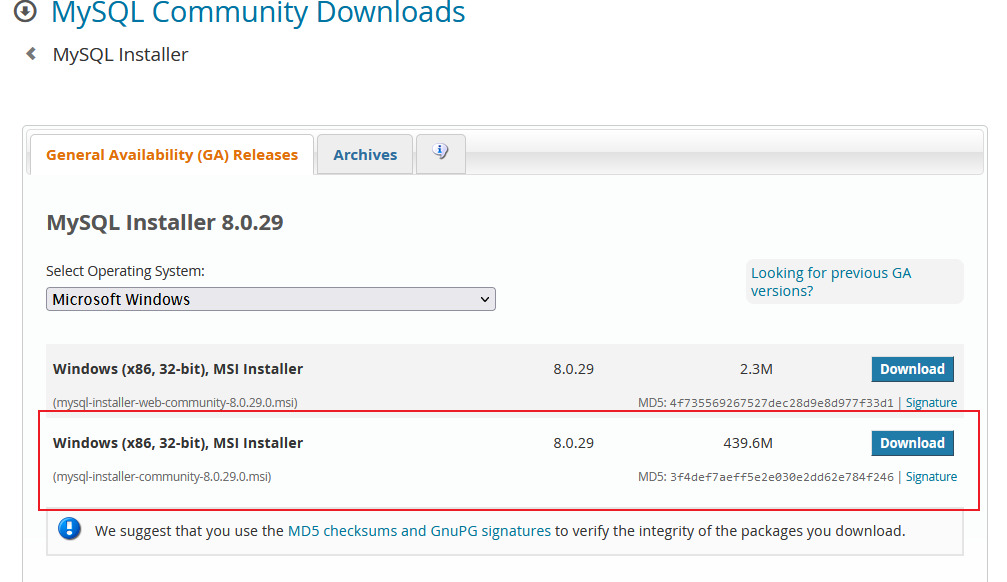Download the 439.6M community MSI installer
This screenshot has height=582, width=1007.
coord(912,443)
